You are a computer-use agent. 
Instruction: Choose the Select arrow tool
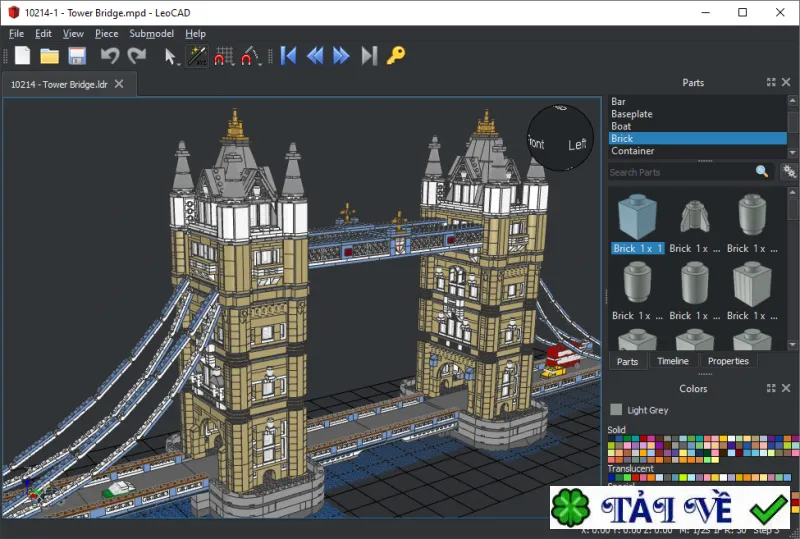pos(170,56)
